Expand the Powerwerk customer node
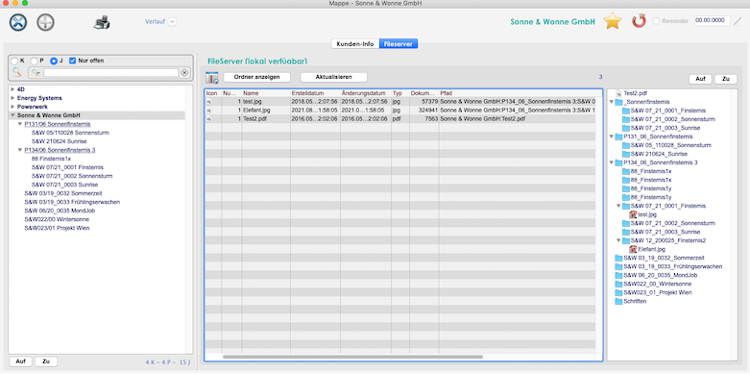The image size is (750, 375). coord(12,107)
